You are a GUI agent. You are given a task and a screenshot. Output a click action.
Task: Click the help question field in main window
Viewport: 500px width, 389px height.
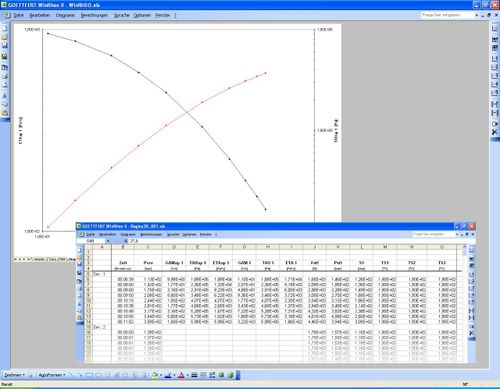click(447, 15)
